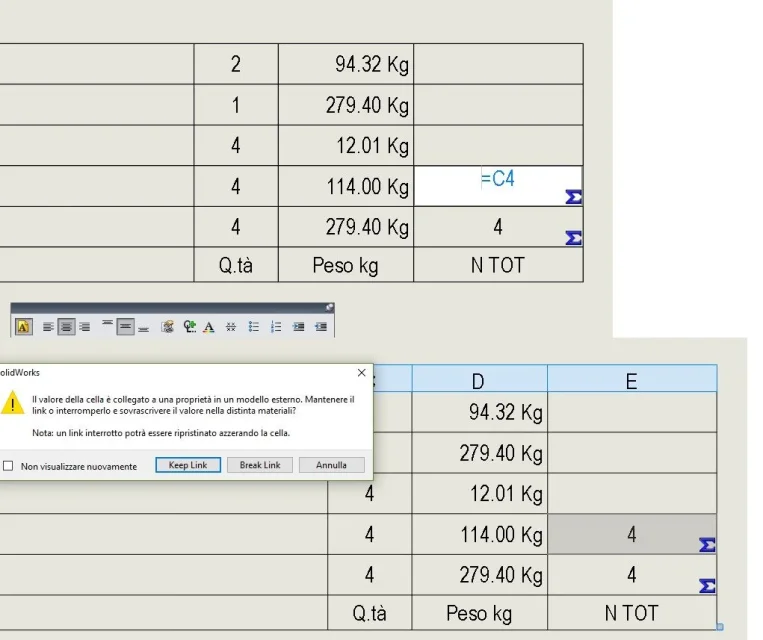
Task: Toggle the use document font button
Action: click(x=24, y=327)
